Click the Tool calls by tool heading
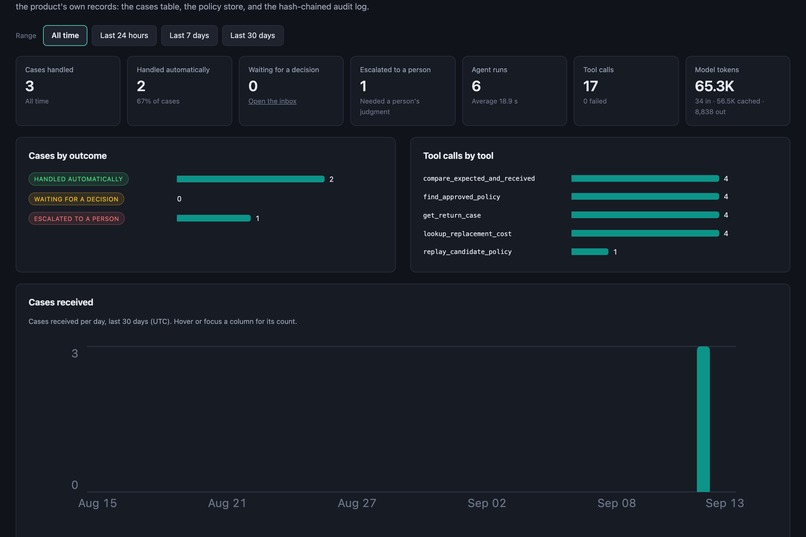The height and width of the screenshot is (537, 806). pyautogui.click(x=458, y=156)
